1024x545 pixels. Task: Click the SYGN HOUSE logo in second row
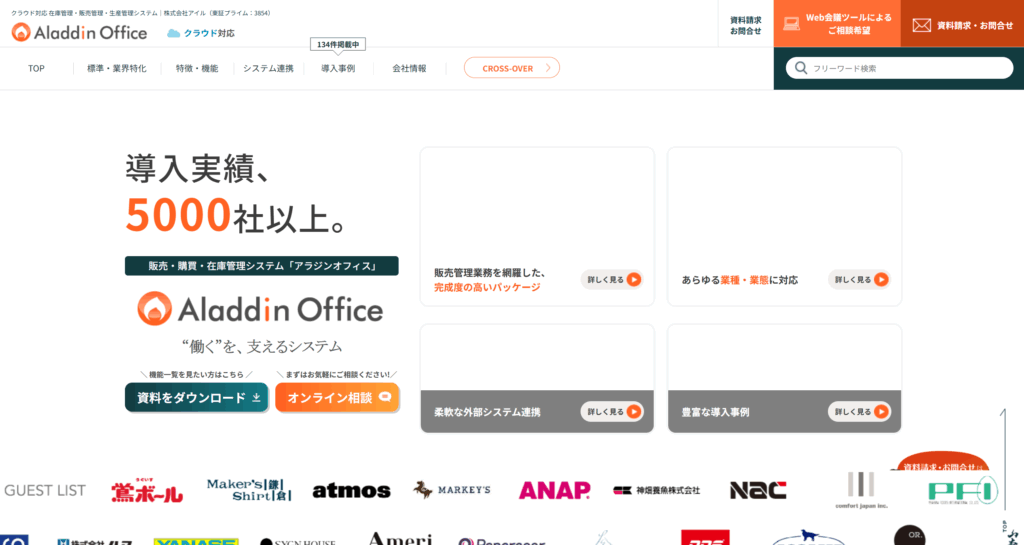(x=298, y=542)
